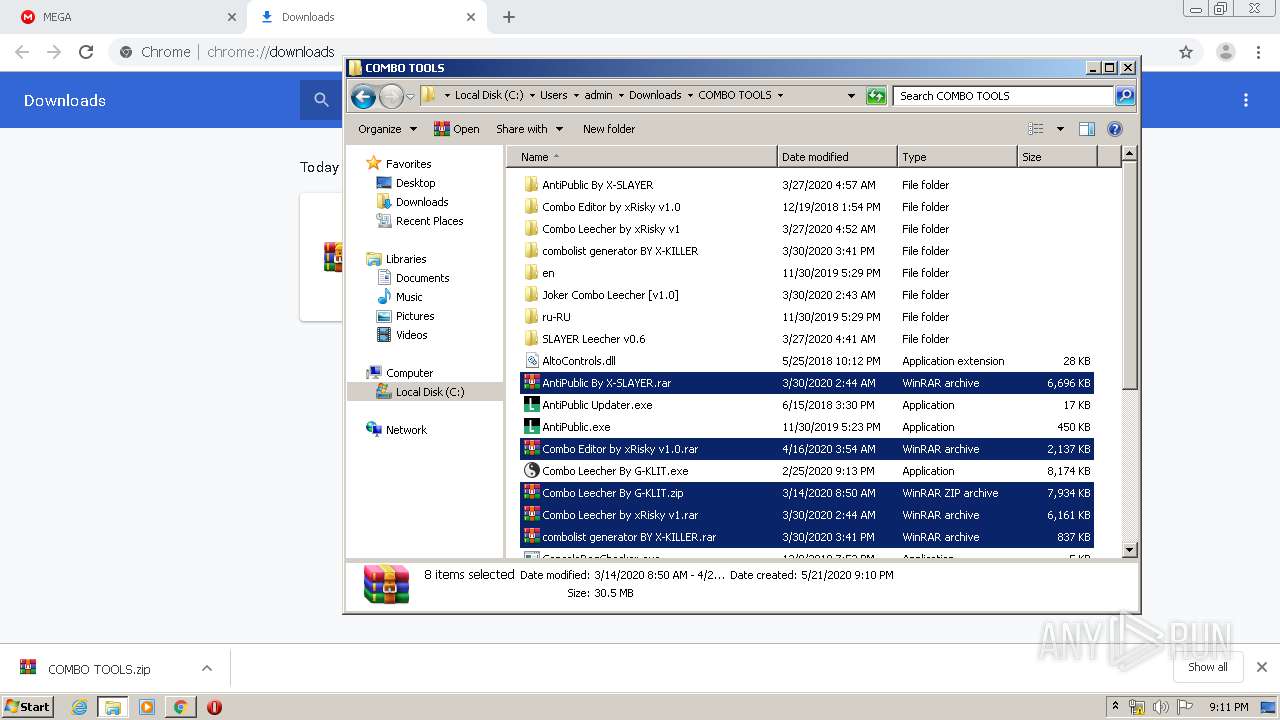Image resolution: width=1280 pixels, height=720 pixels.
Task: Open options arrow for COMBO TOOLS.zip download
Action: click(x=207, y=668)
